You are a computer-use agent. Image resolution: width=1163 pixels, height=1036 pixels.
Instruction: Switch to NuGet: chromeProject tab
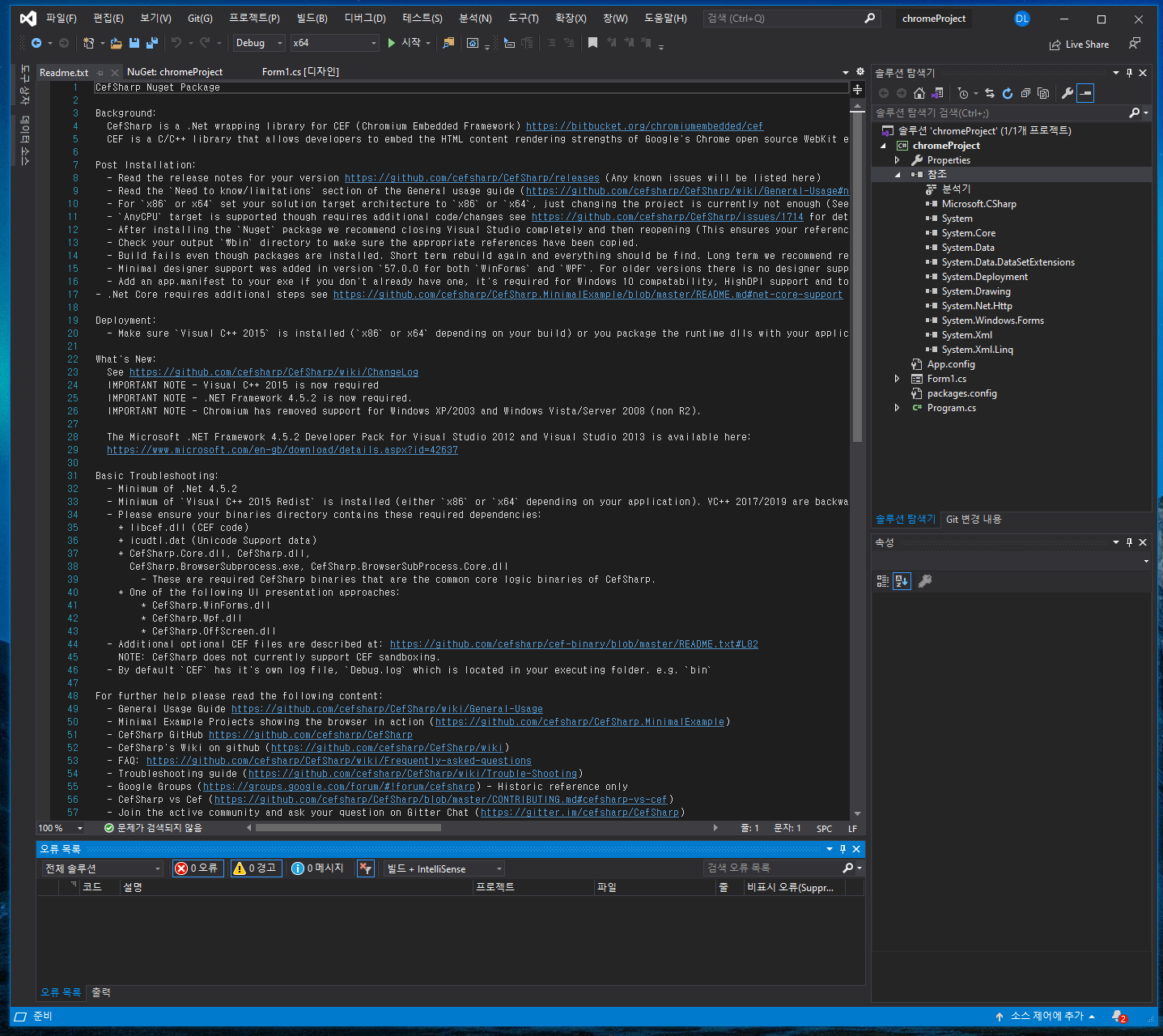coord(175,72)
